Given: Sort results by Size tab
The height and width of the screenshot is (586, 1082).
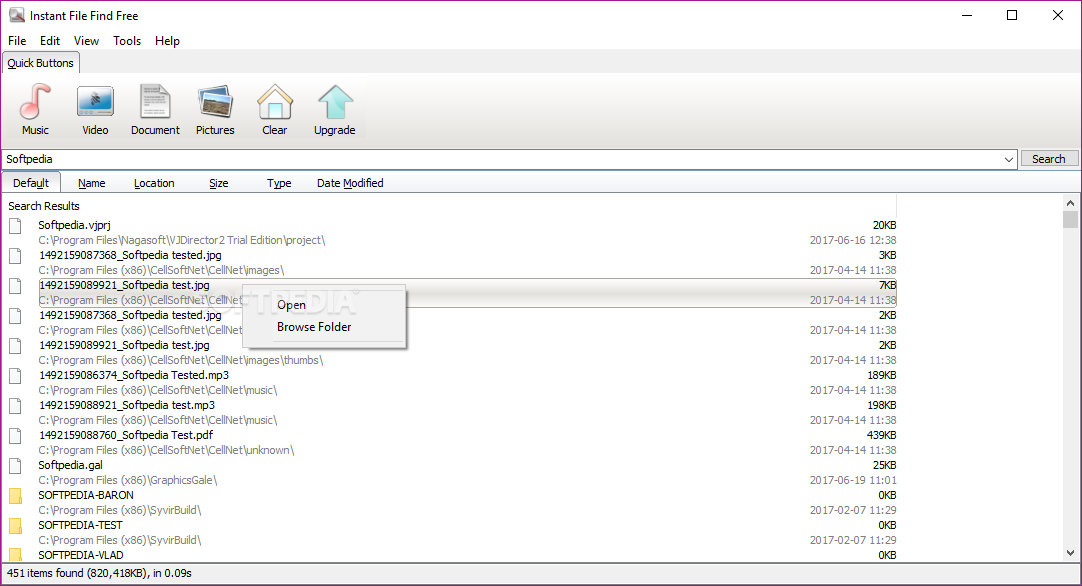Looking at the screenshot, I should 219,183.
